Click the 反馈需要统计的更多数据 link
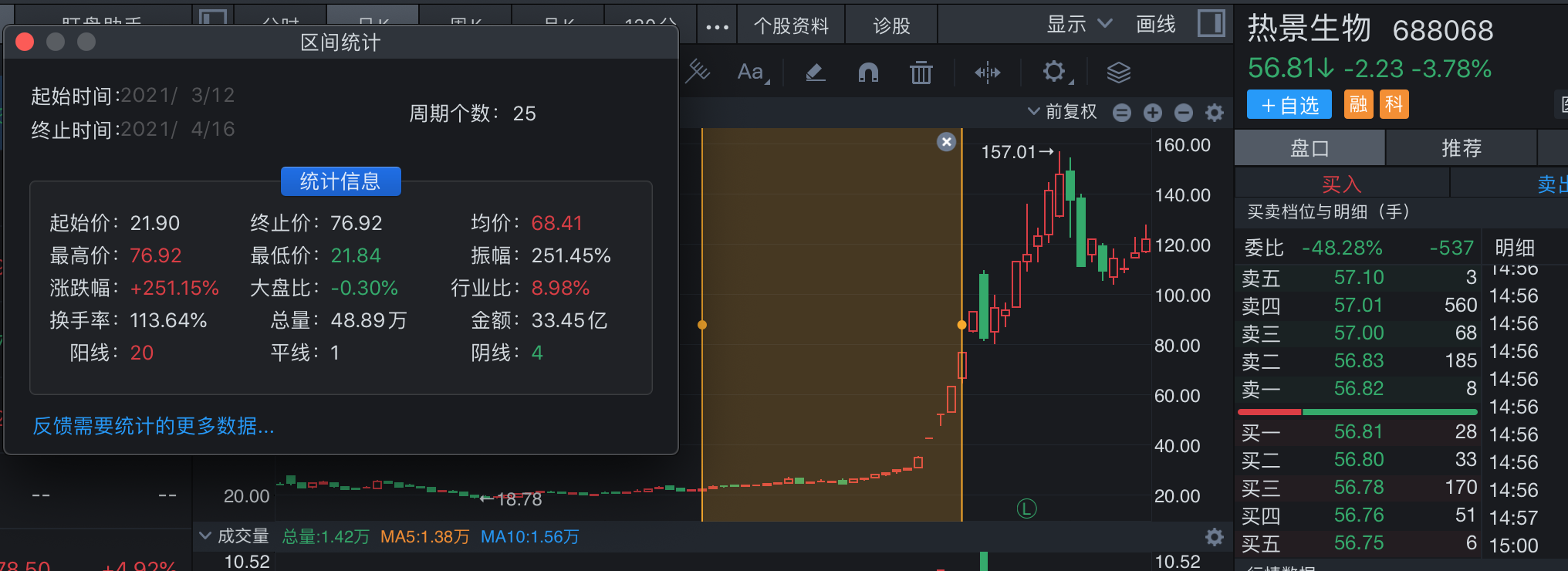This screenshot has width=1568, height=571. (154, 426)
